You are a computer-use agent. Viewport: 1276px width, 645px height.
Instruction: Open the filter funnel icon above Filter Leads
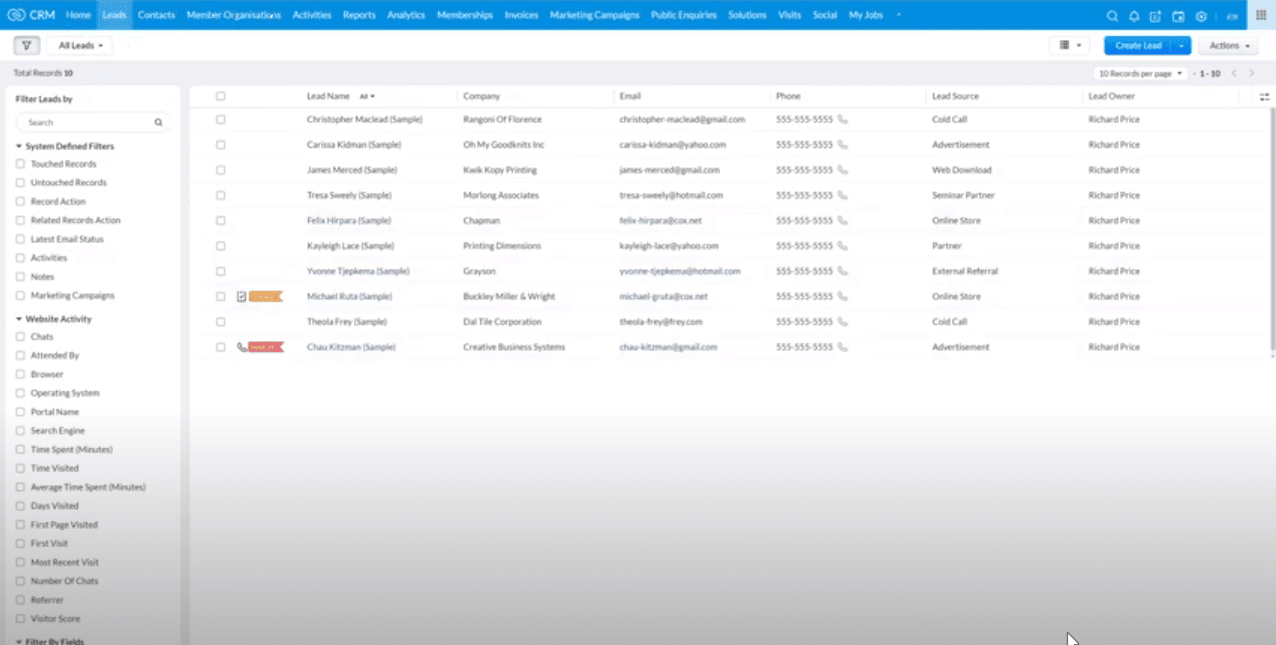pos(26,45)
